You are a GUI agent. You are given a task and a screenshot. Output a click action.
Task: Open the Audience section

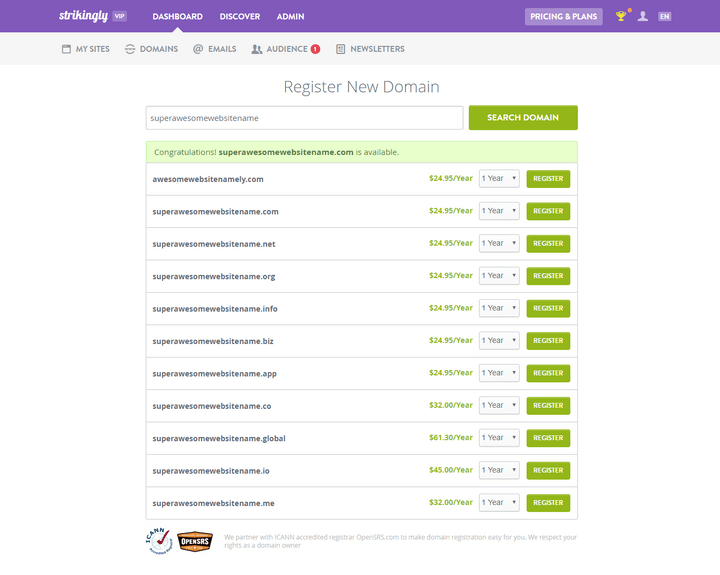(280, 49)
